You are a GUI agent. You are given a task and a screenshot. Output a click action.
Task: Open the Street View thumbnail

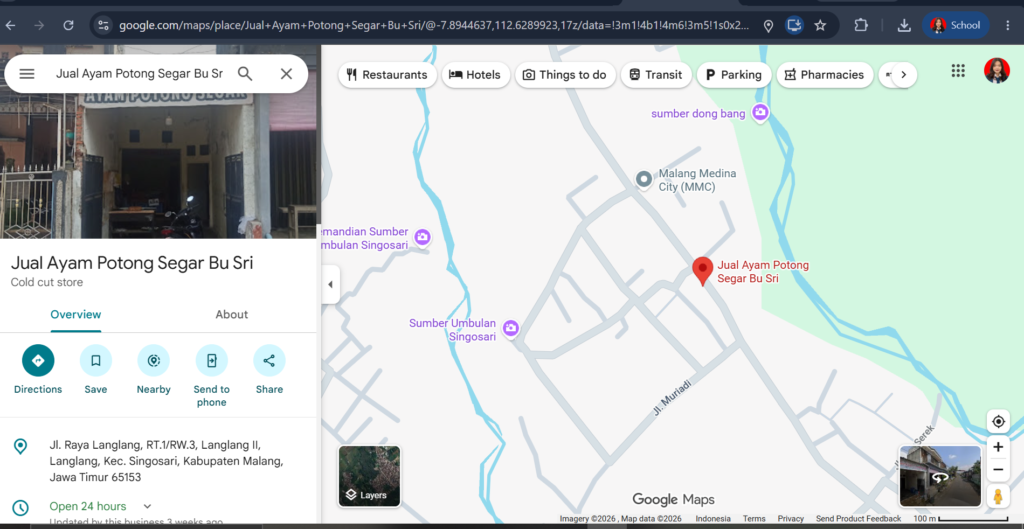(x=940, y=477)
